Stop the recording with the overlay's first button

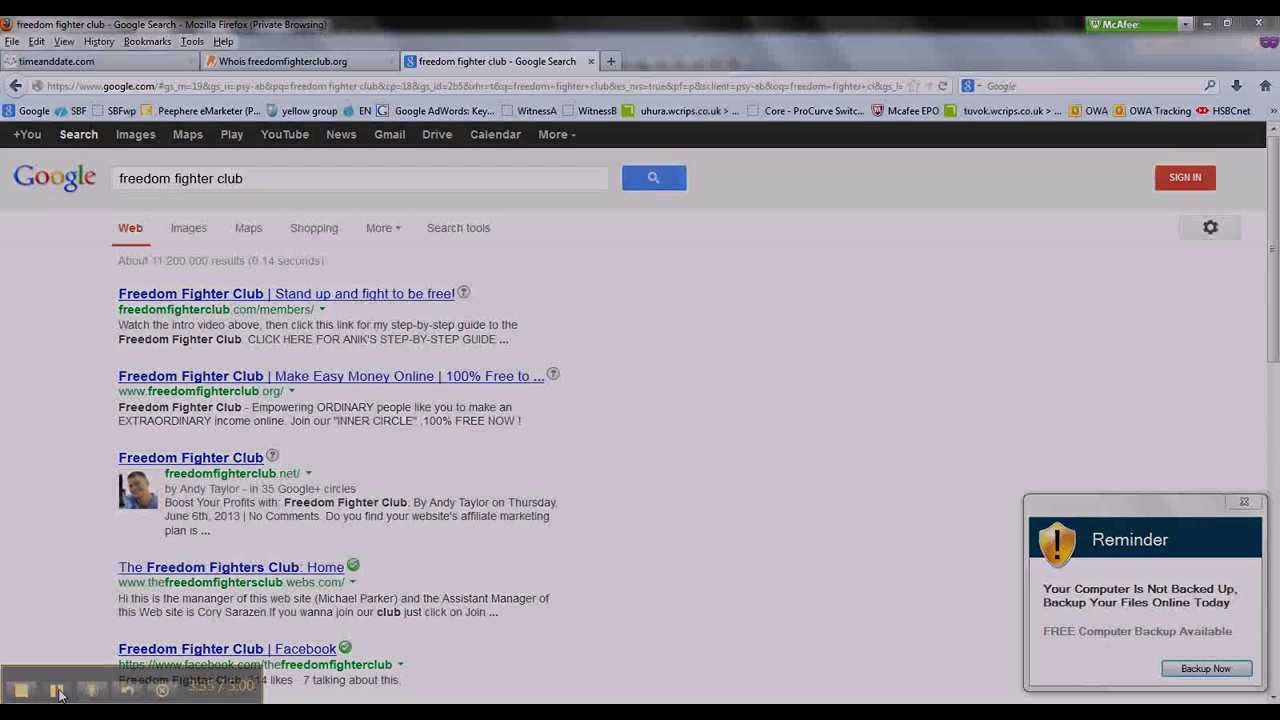coord(21,690)
